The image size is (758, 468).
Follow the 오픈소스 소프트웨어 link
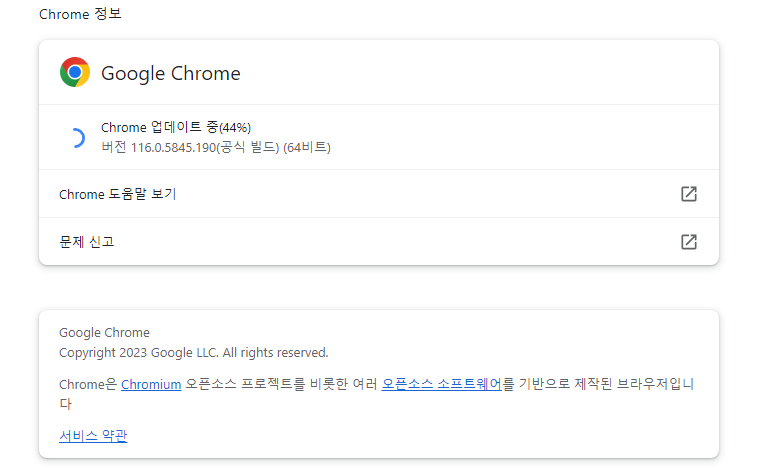pos(441,384)
